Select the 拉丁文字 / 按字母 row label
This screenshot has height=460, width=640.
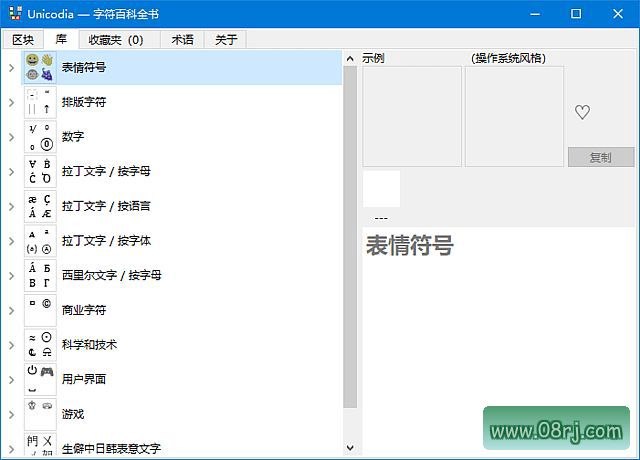click(106, 171)
